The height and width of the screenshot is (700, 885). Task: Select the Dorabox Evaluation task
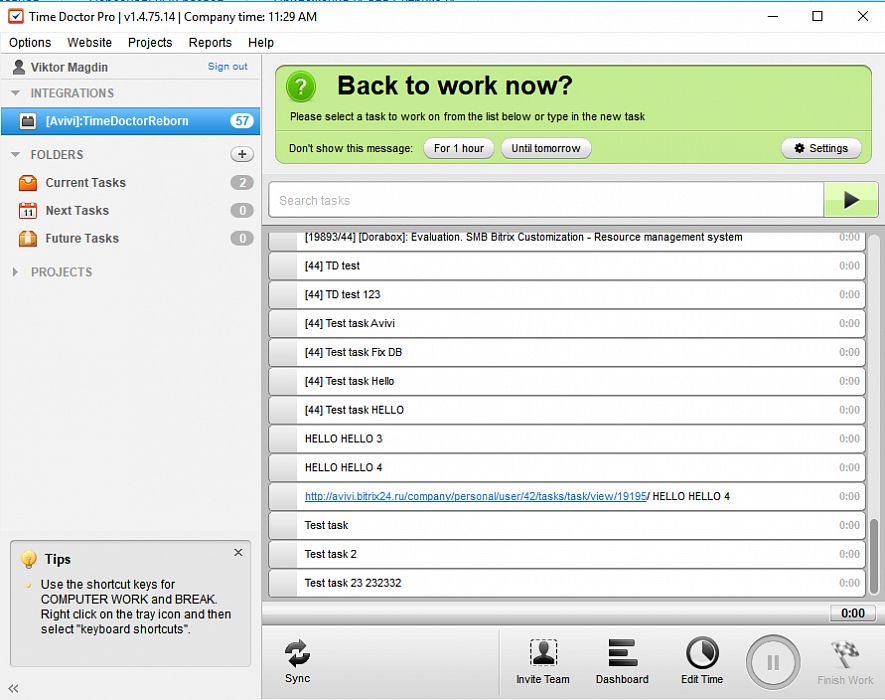click(567, 240)
